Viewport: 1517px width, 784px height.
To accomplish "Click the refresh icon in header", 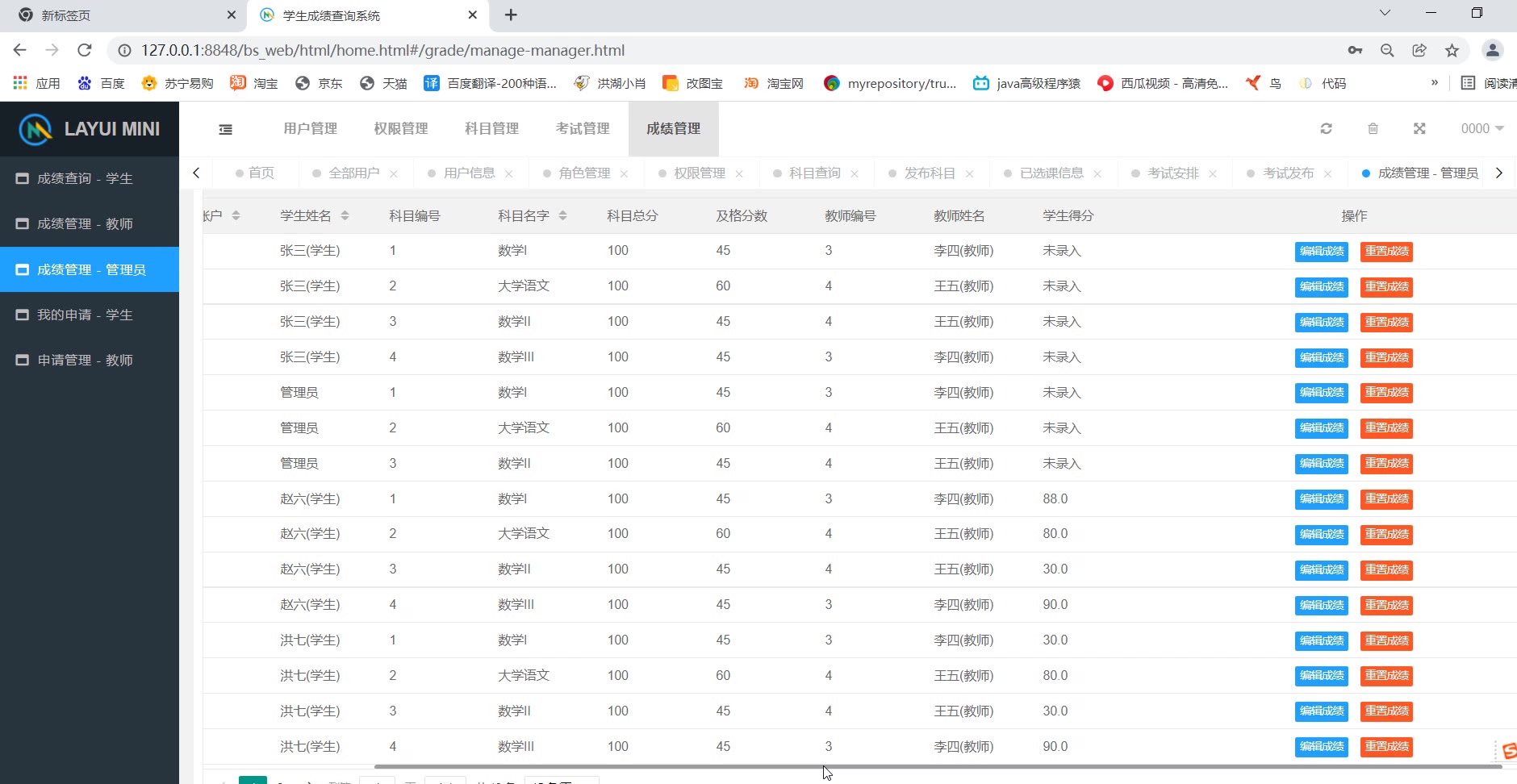I will click(x=1326, y=129).
